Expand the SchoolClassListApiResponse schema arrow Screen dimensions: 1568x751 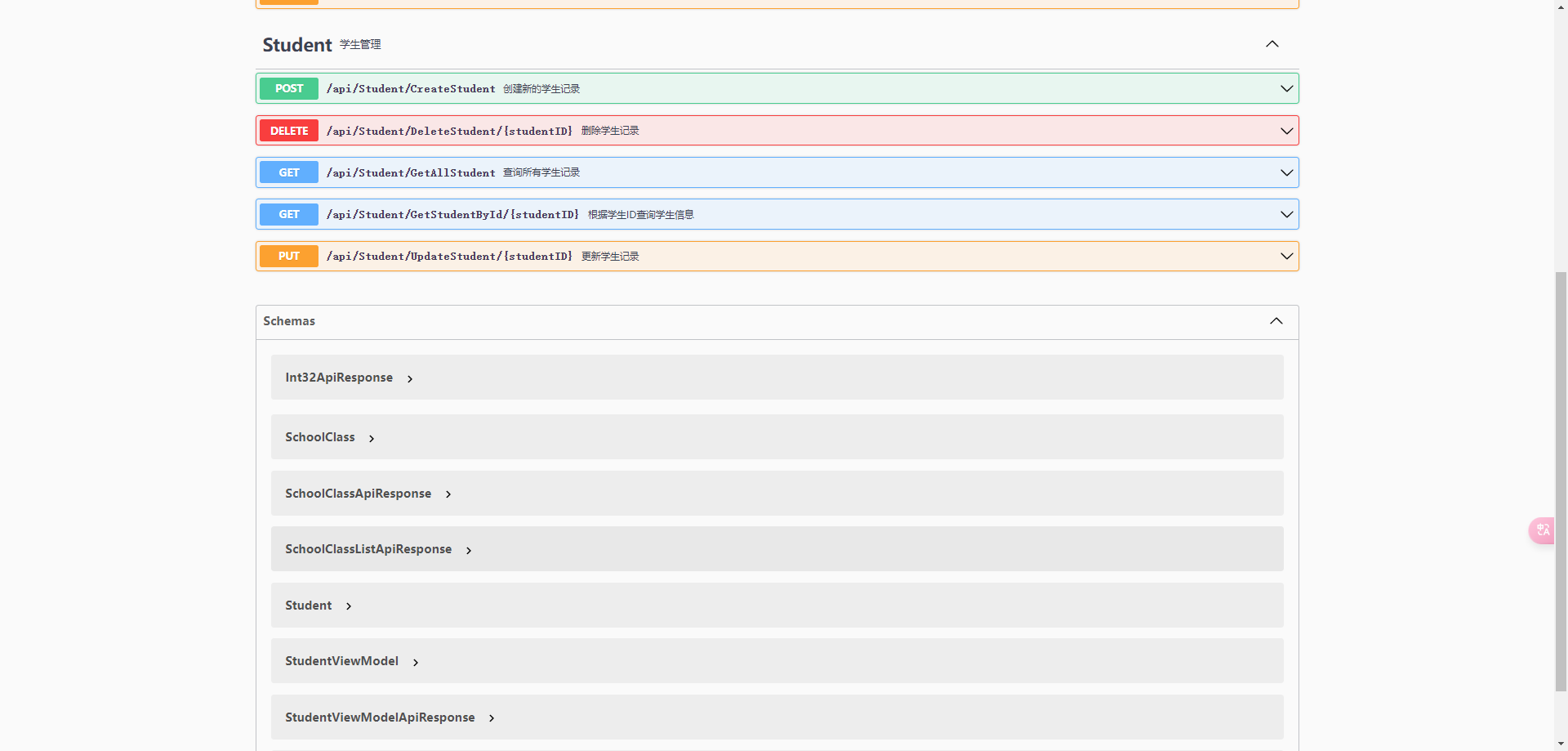469,551
